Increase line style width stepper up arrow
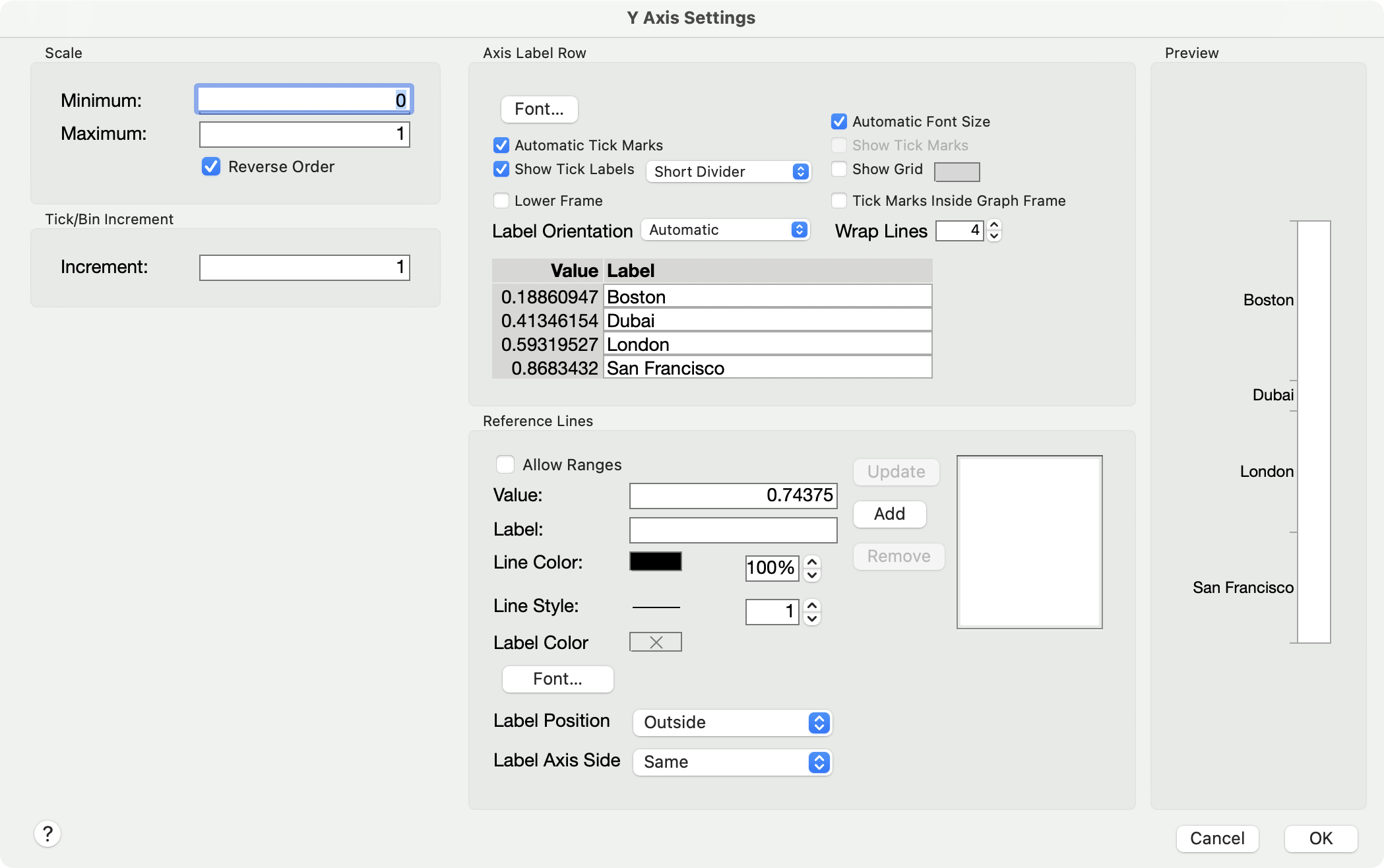1384x868 pixels. [812, 605]
